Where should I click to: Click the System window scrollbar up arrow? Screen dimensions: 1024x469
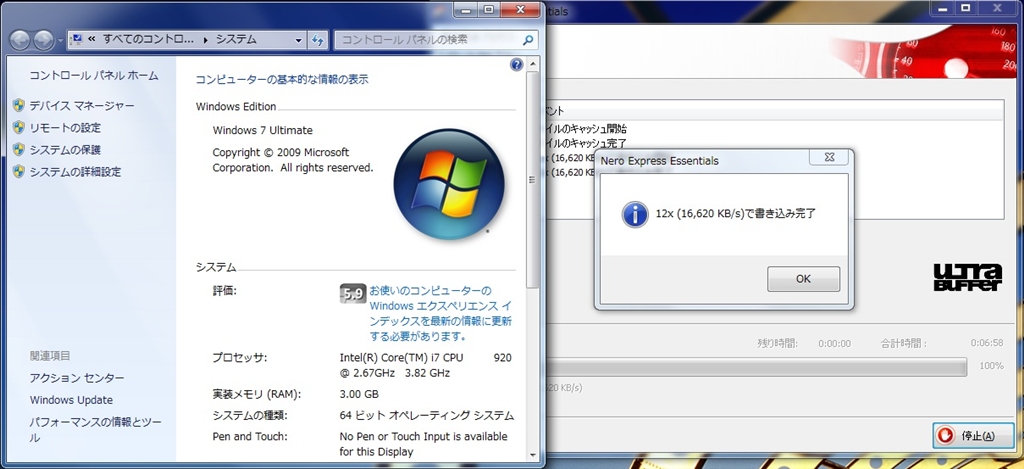tap(533, 64)
